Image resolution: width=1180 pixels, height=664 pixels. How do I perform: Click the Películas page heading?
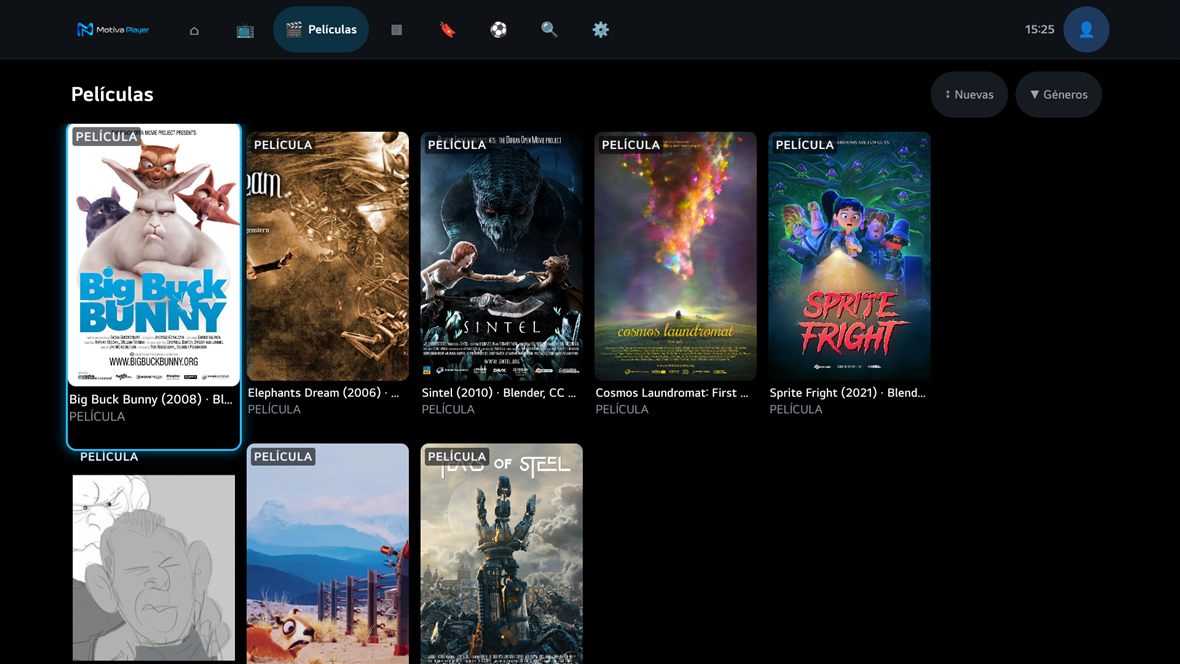click(112, 94)
